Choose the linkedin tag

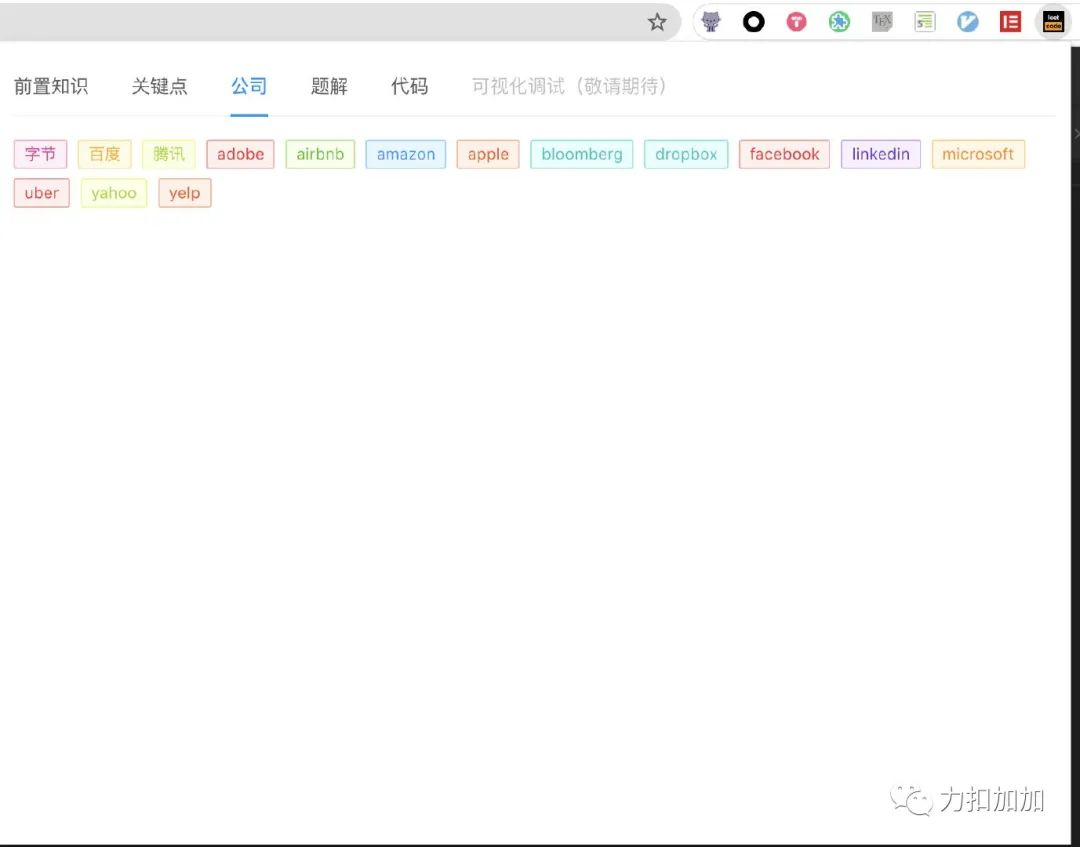(x=881, y=154)
